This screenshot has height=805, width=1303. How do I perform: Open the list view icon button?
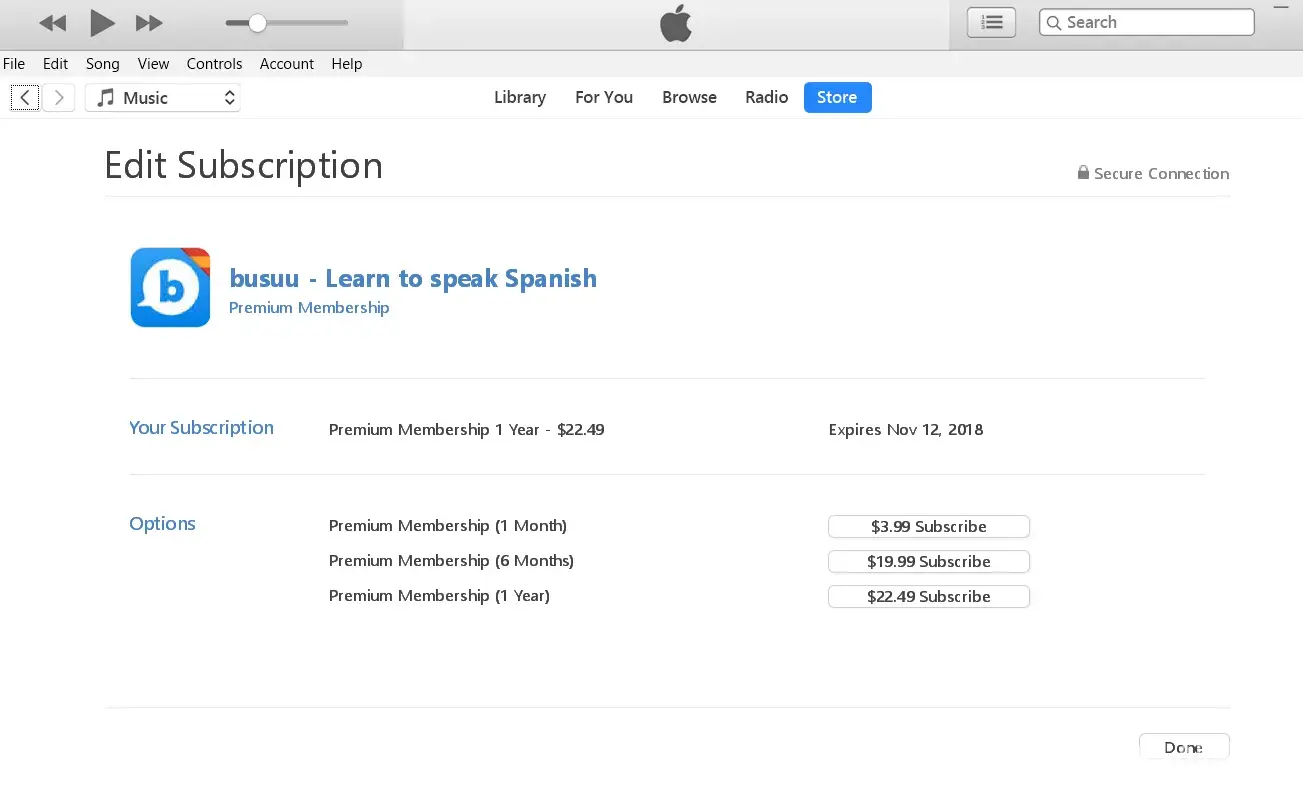click(x=991, y=22)
